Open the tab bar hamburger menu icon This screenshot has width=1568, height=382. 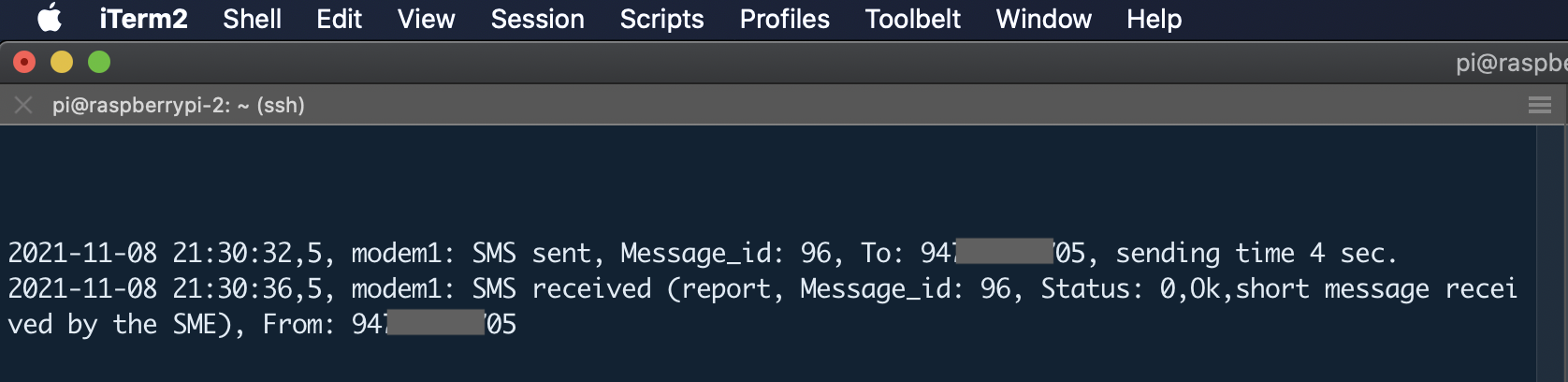(1540, 105)
